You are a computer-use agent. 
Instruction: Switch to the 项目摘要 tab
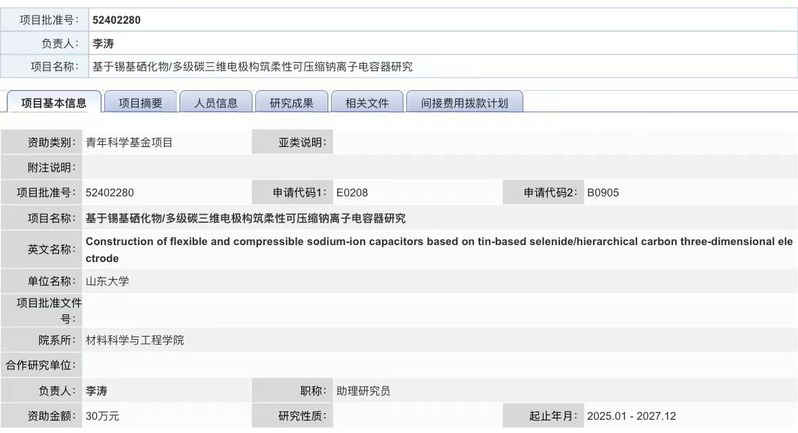[141, 102]
